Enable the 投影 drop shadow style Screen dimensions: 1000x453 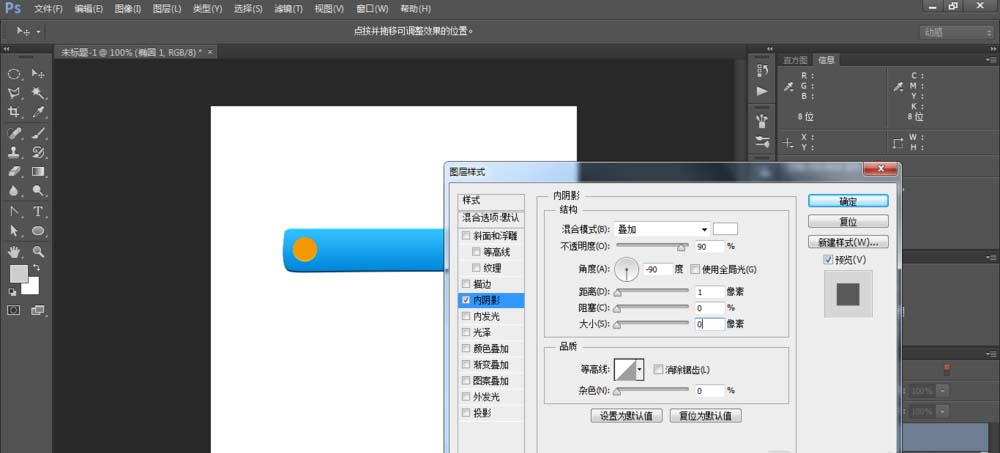(466, 412)
